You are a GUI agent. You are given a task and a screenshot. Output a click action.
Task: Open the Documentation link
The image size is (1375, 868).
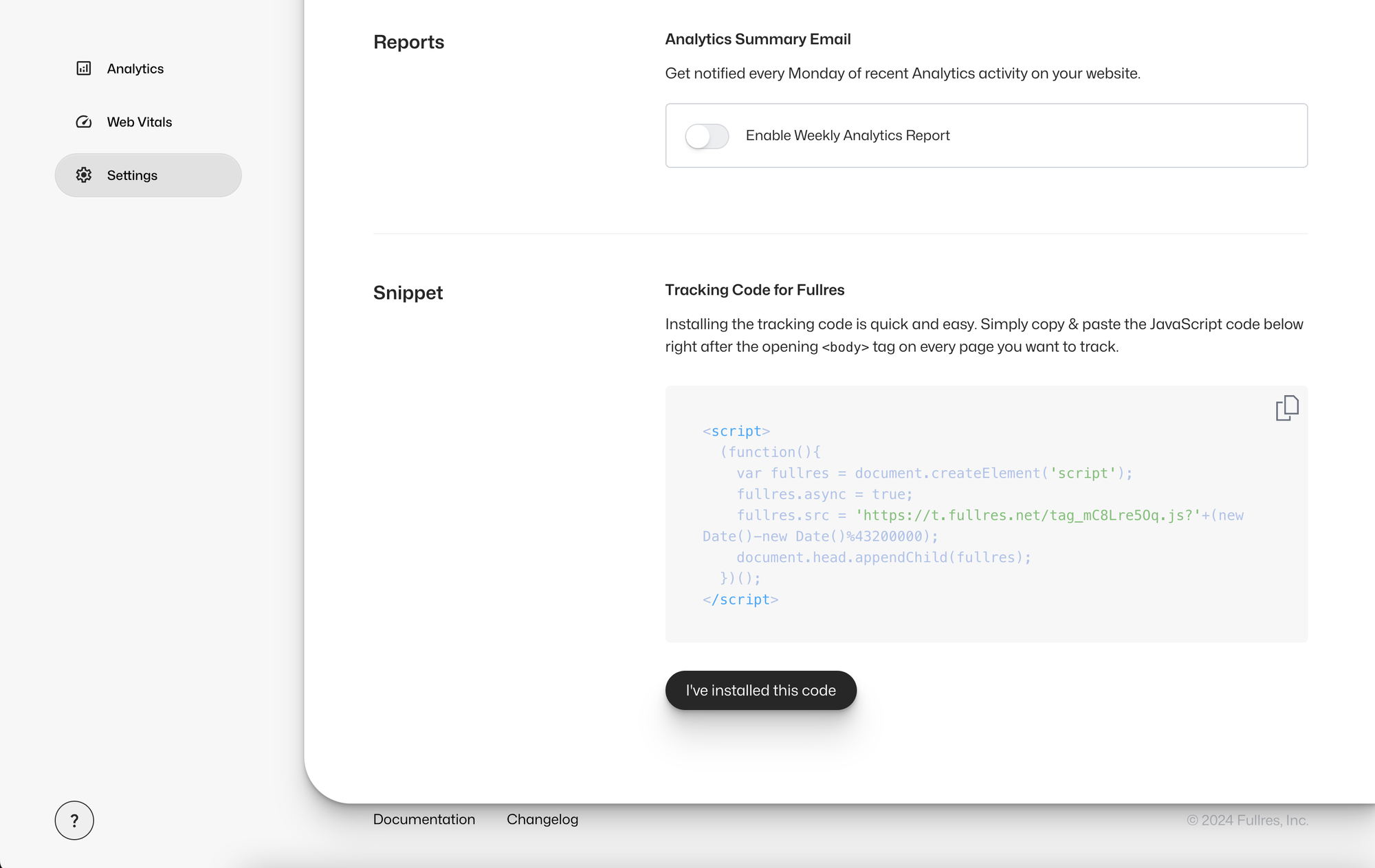tap(424, 819)
